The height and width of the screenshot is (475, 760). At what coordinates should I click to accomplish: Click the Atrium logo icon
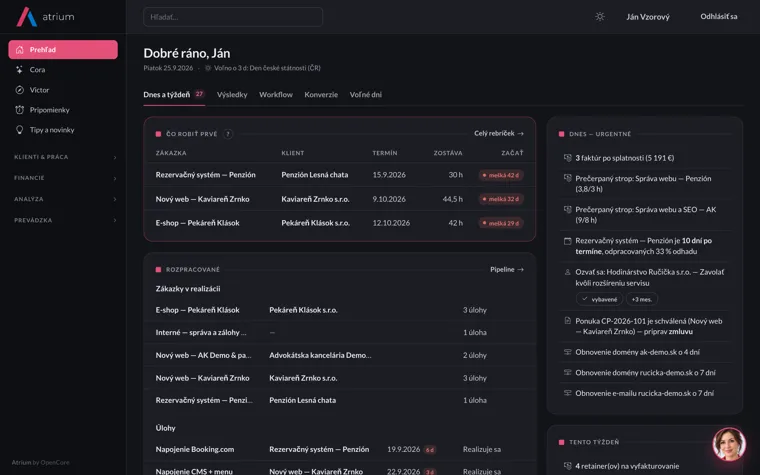pyautogui.click(x=27, y=17)
